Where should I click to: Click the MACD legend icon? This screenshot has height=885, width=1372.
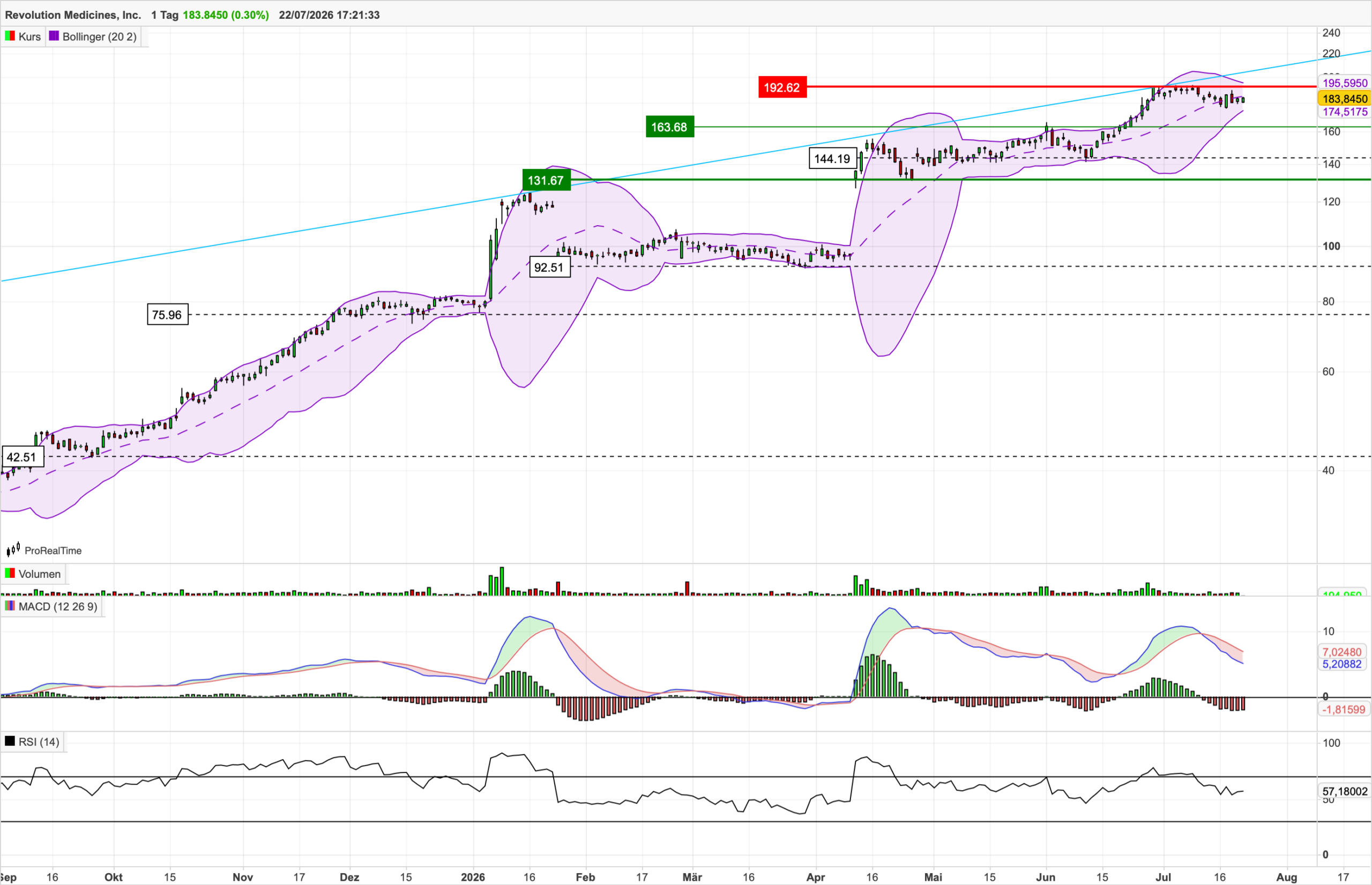point(10,606)
